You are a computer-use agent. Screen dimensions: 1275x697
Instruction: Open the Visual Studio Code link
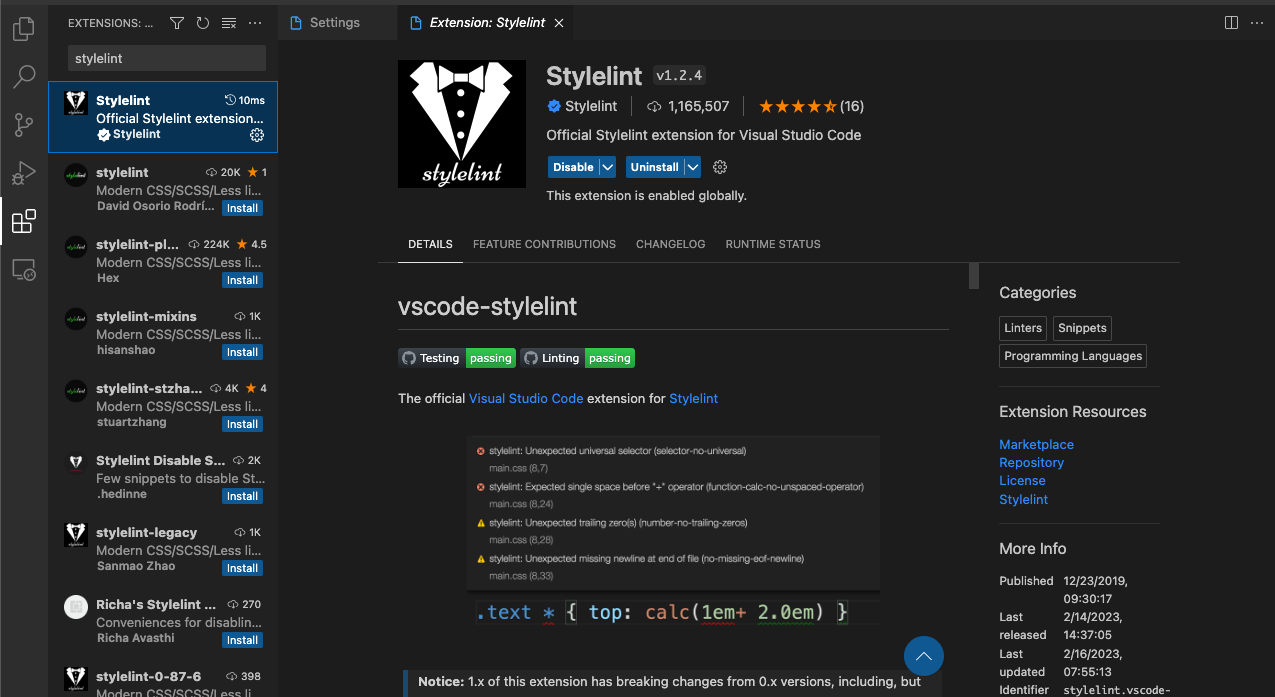(x=526, y=398)
